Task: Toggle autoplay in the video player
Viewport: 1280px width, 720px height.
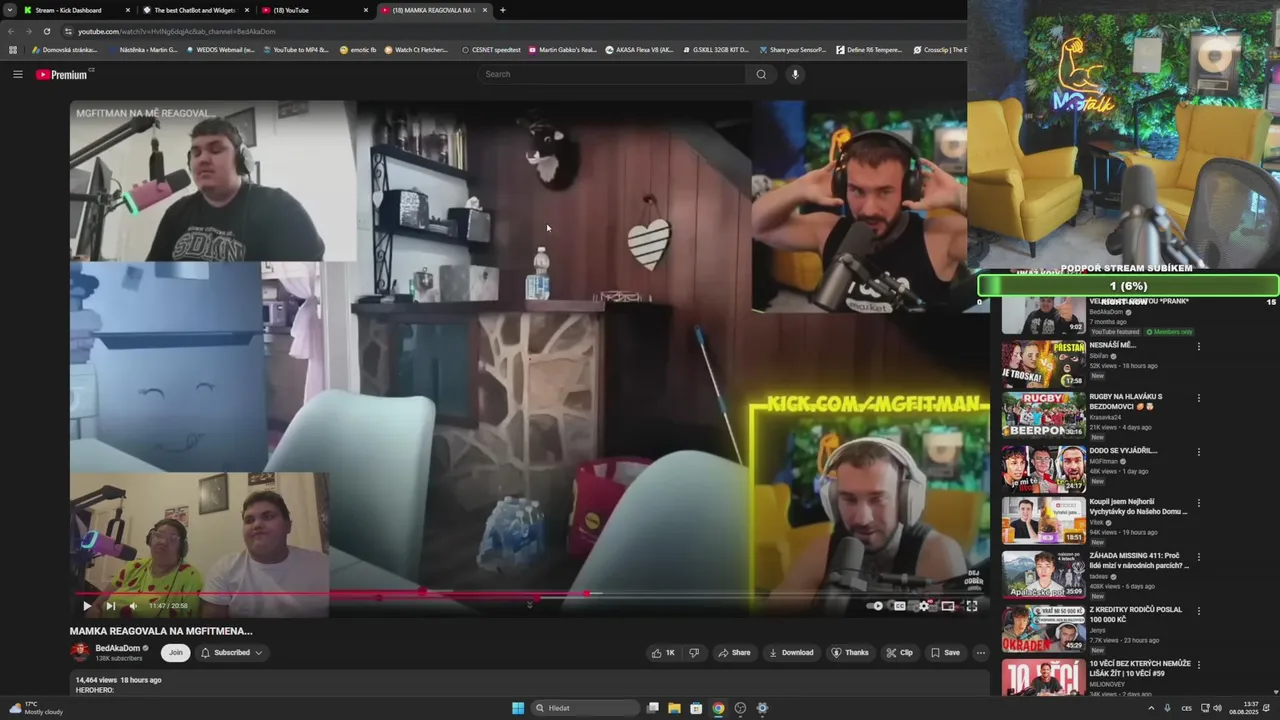Action: tap(877, 605)
